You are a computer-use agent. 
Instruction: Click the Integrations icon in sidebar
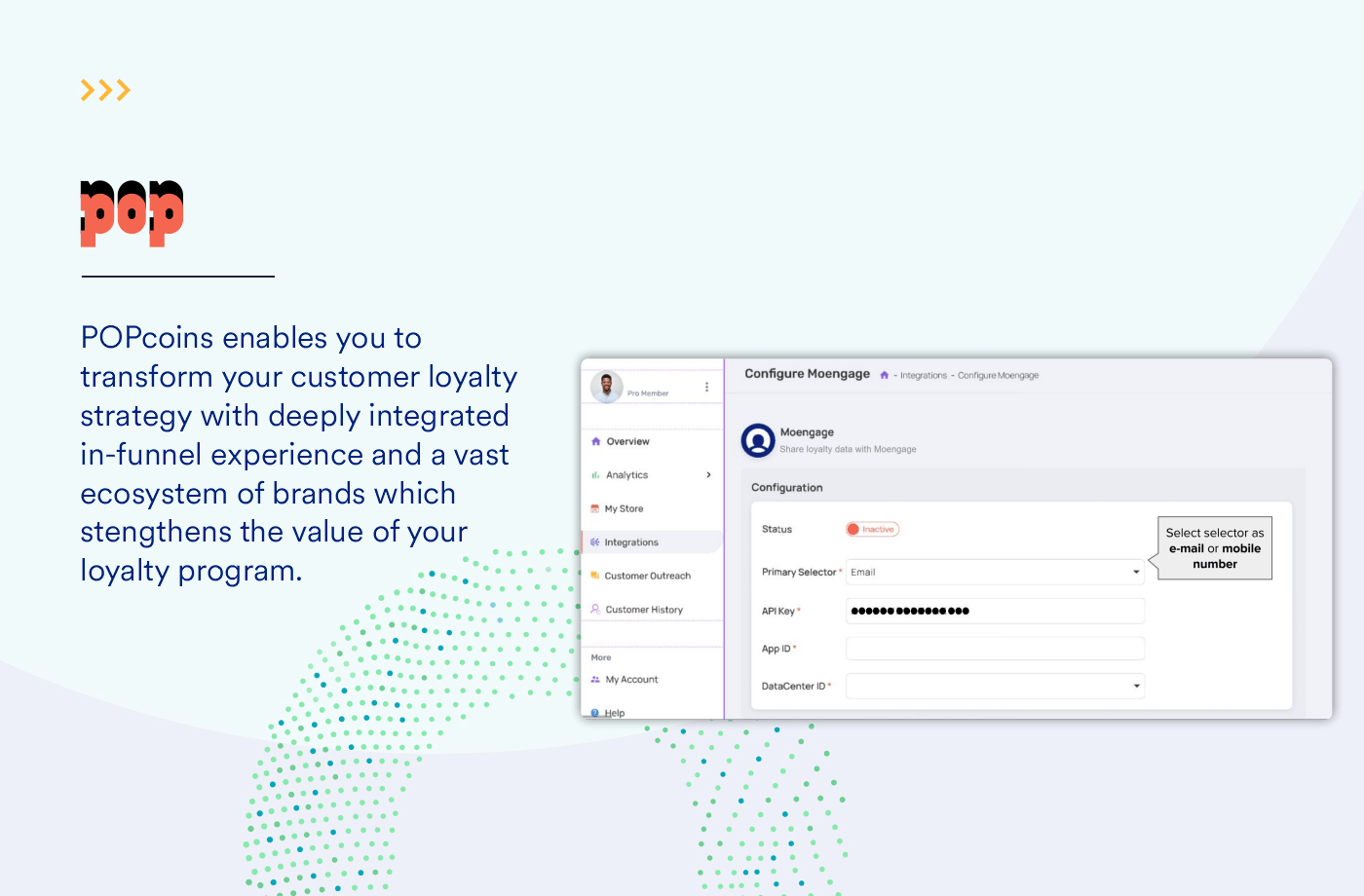pos(594,542)
